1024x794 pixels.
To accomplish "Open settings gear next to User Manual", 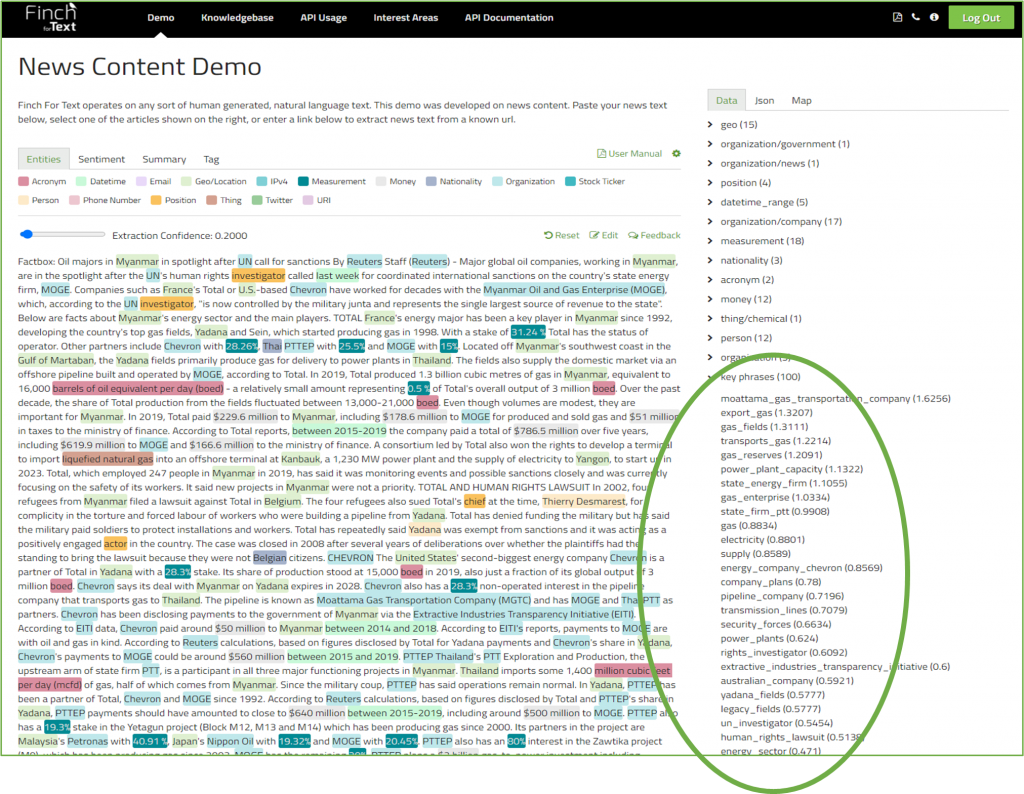I will [676, 154].
